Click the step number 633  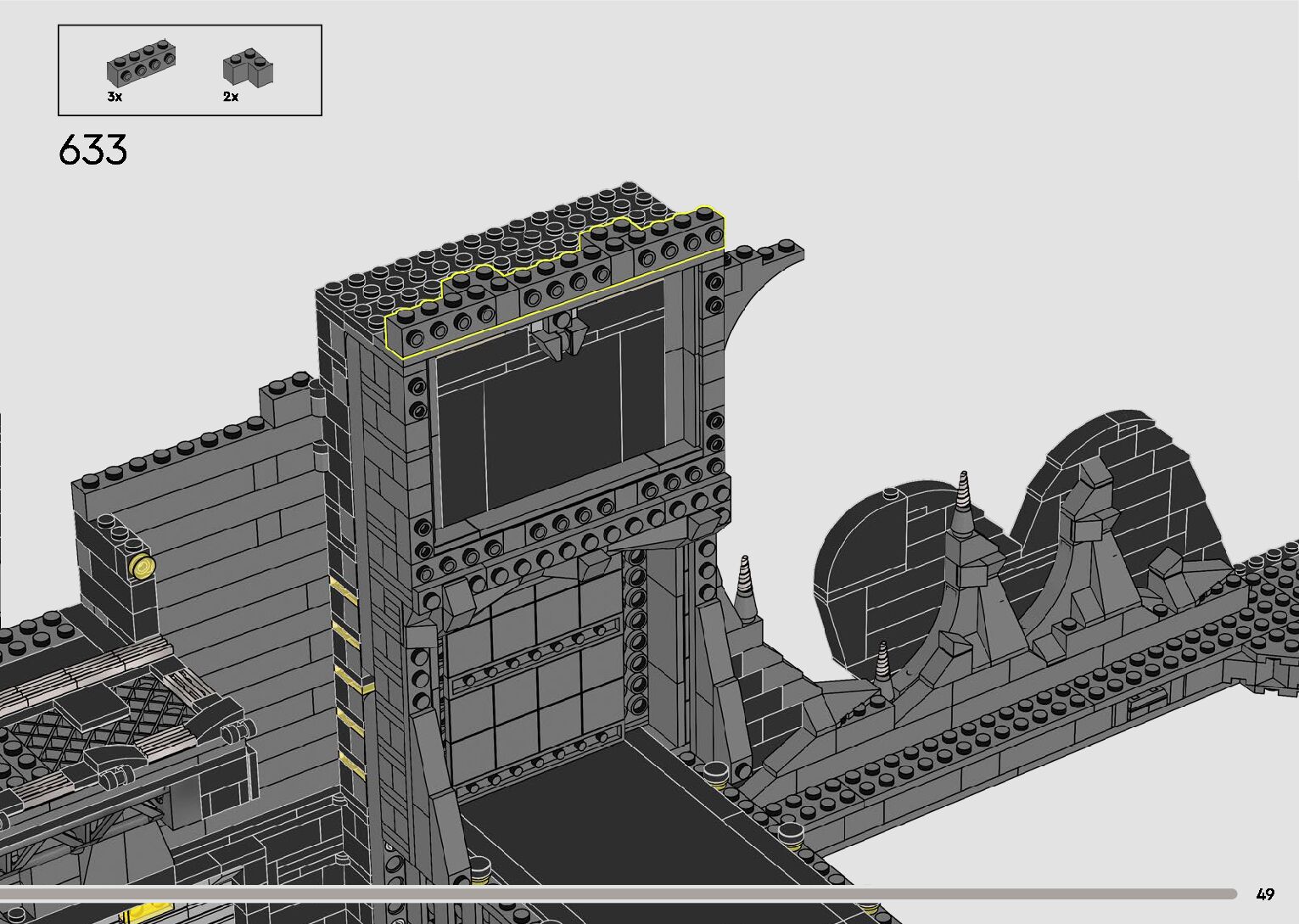coord(93,150)
